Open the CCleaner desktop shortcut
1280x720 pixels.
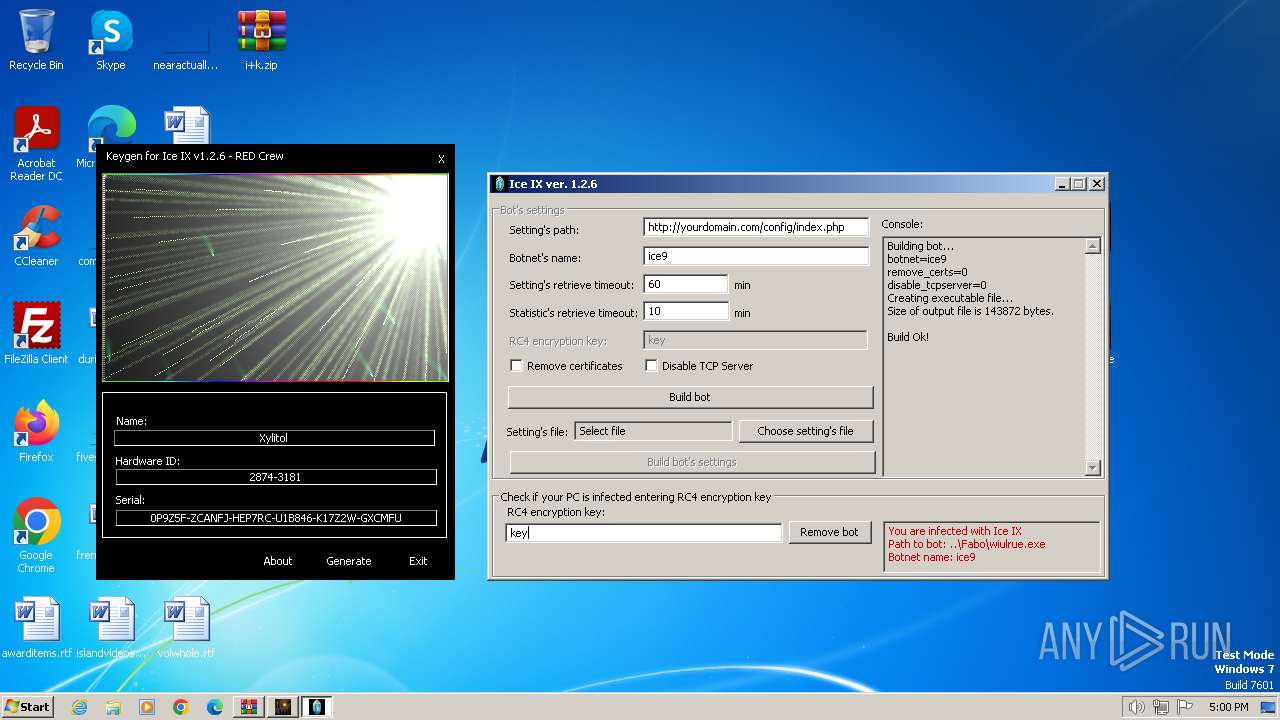point(36,235)
